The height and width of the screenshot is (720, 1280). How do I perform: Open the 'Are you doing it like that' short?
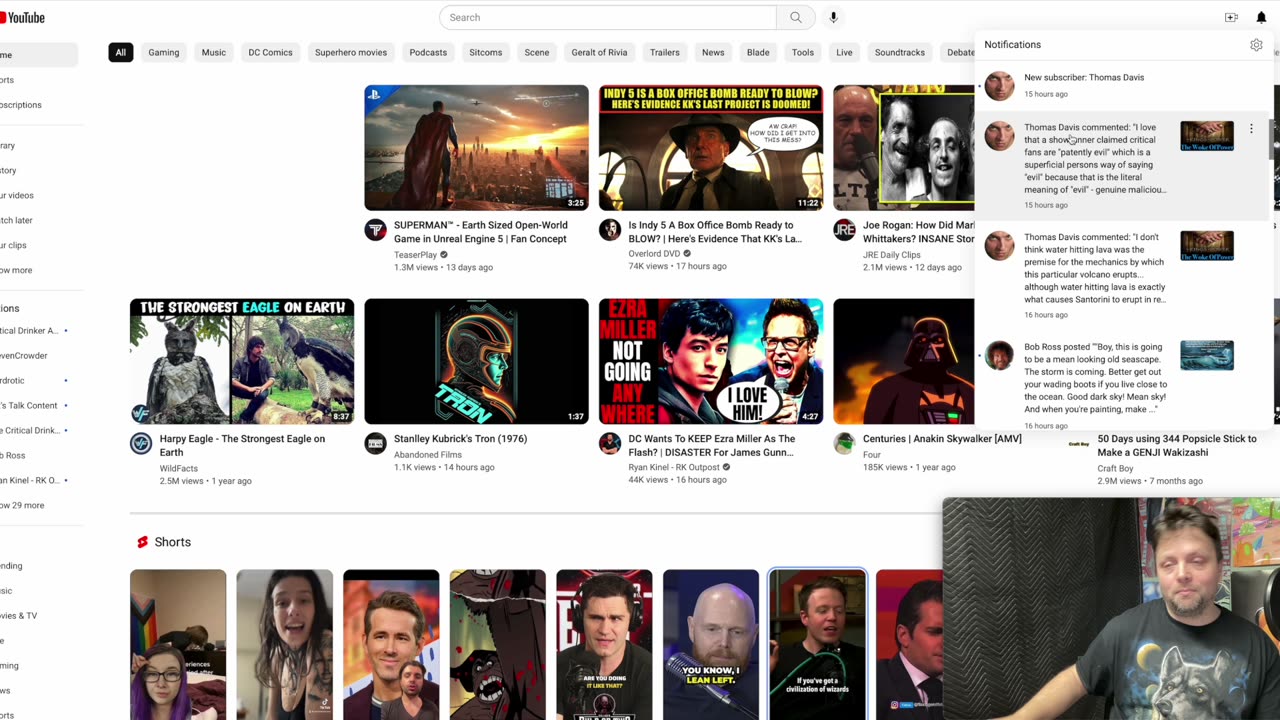click(604, 645)
